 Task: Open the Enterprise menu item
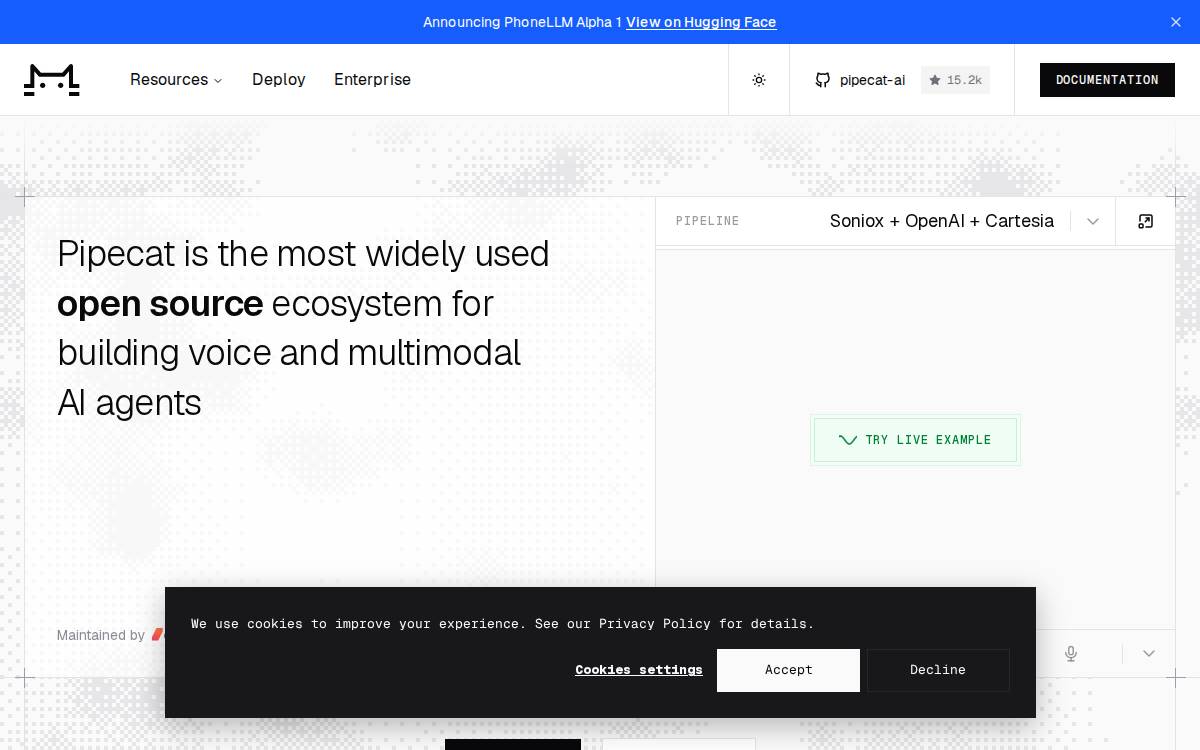(x=372, y=80)
